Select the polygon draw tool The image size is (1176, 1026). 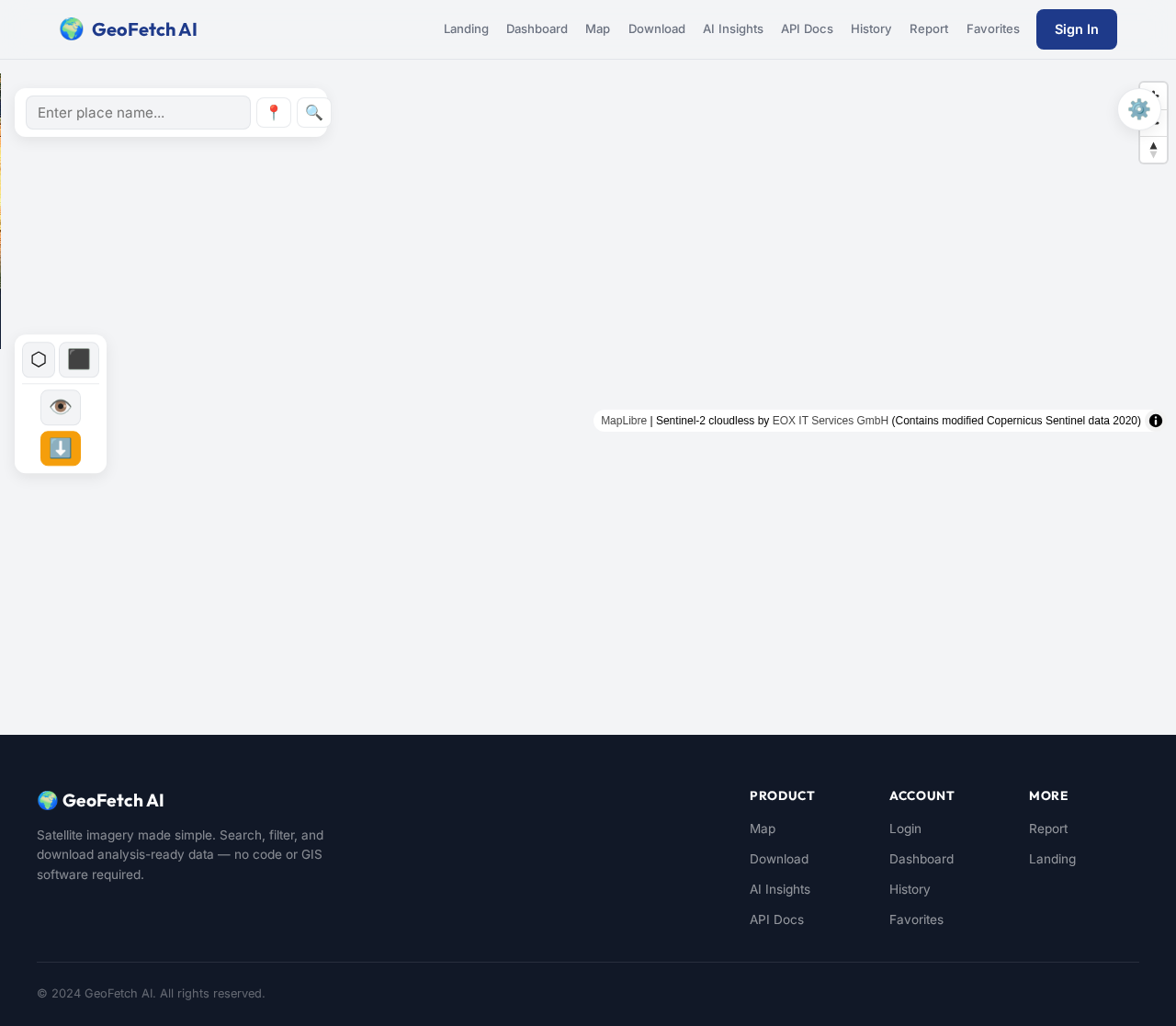[x=39, y=360]
